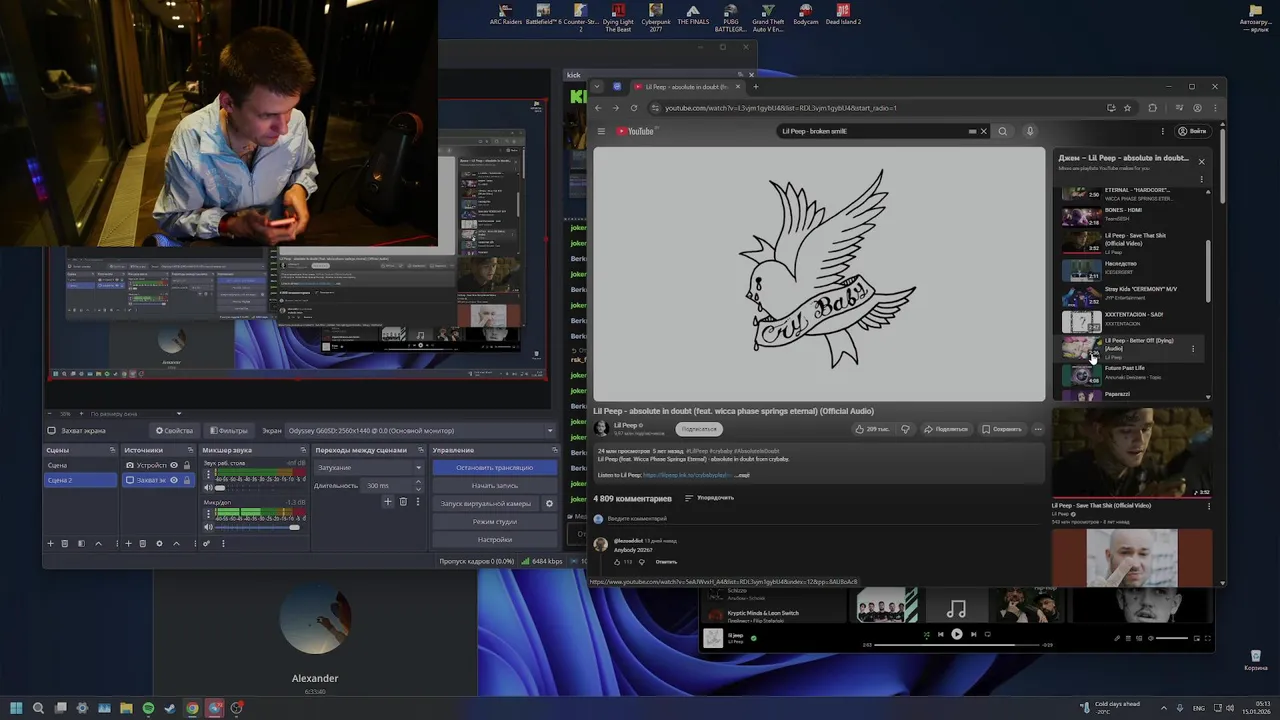Go back in the Chrome browser
The image size is (1280, 720).
(599, 108)
